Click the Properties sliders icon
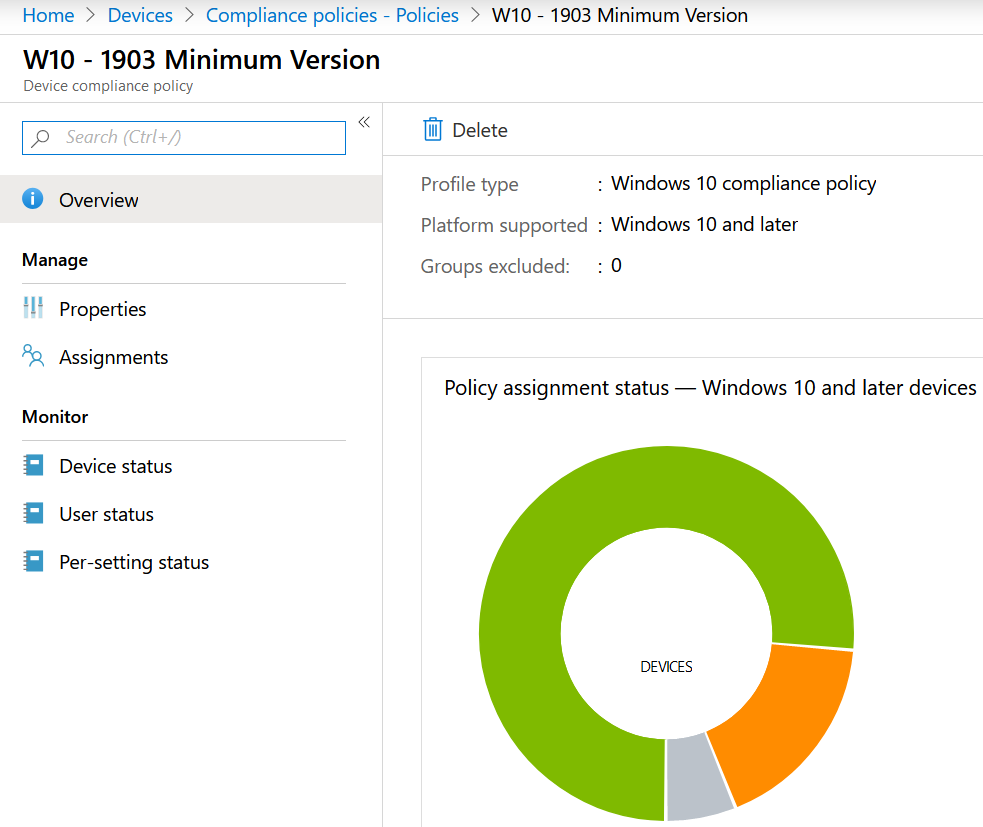 click(x=33, y=308)
